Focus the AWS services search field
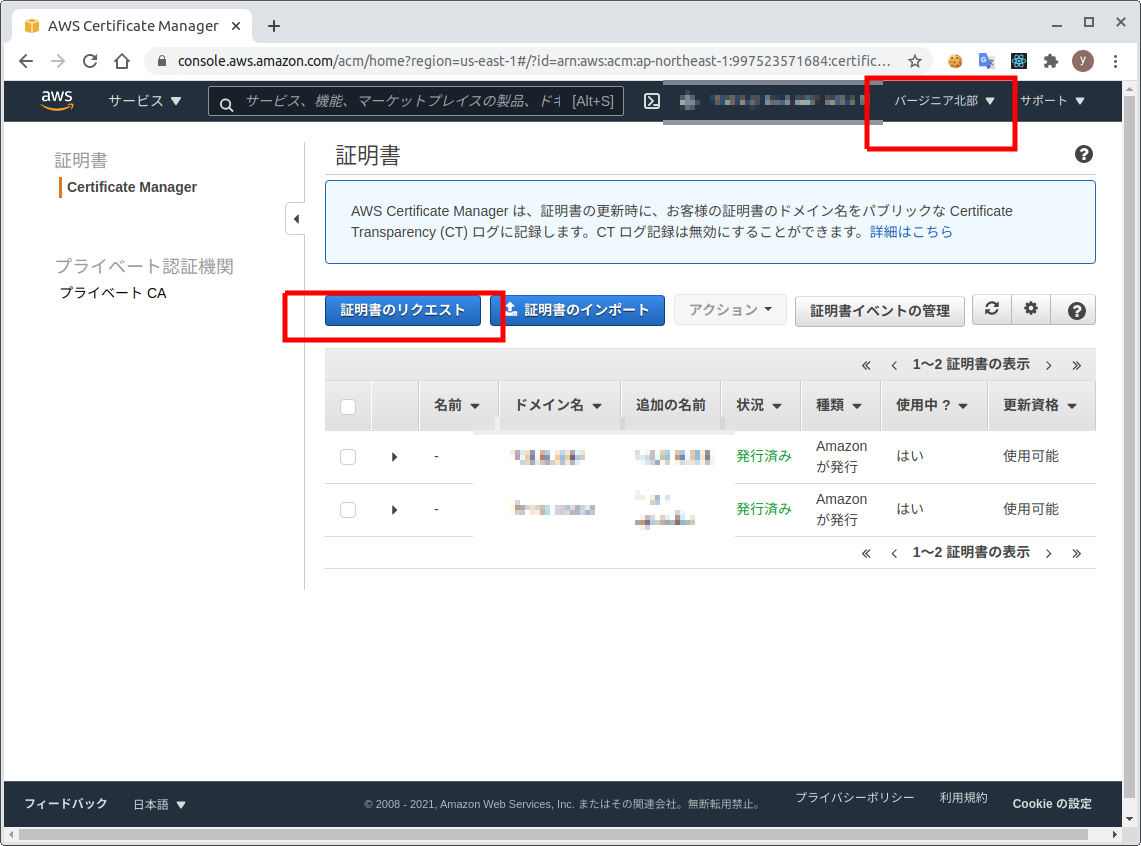Image resolution: width=1141 pixels, height=846 pixels. click(416, 101)
